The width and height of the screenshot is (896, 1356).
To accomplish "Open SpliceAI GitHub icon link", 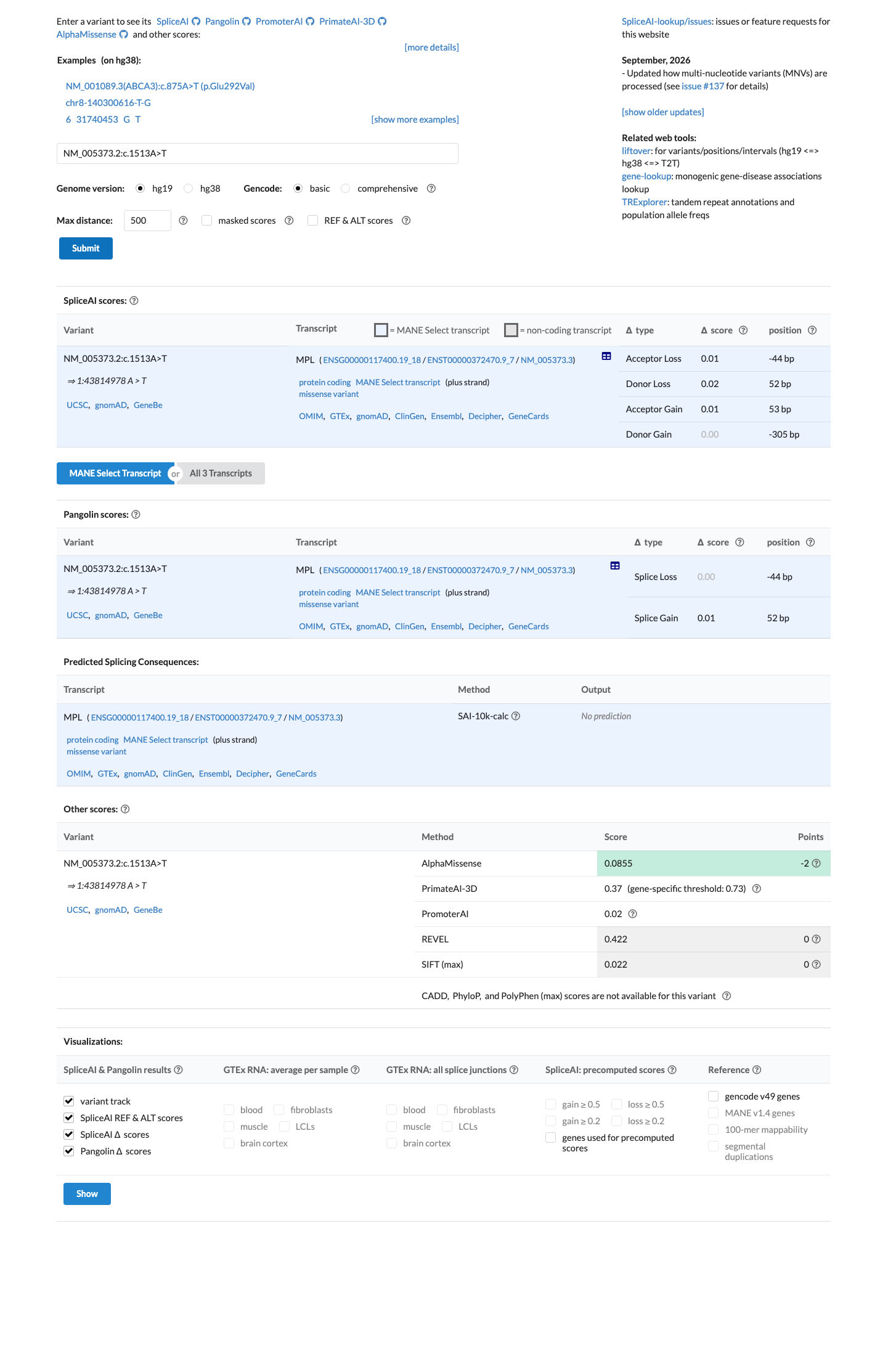I will [x=196, y=22].
